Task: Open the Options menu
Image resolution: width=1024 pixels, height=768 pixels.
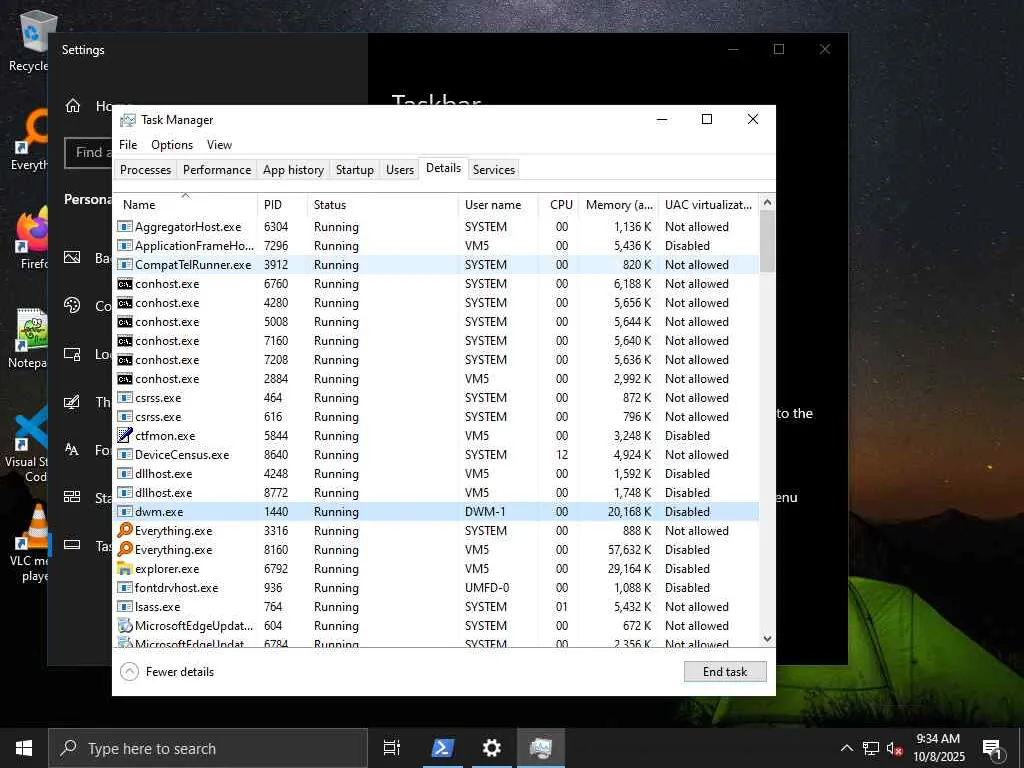Action: pos(172,145)
